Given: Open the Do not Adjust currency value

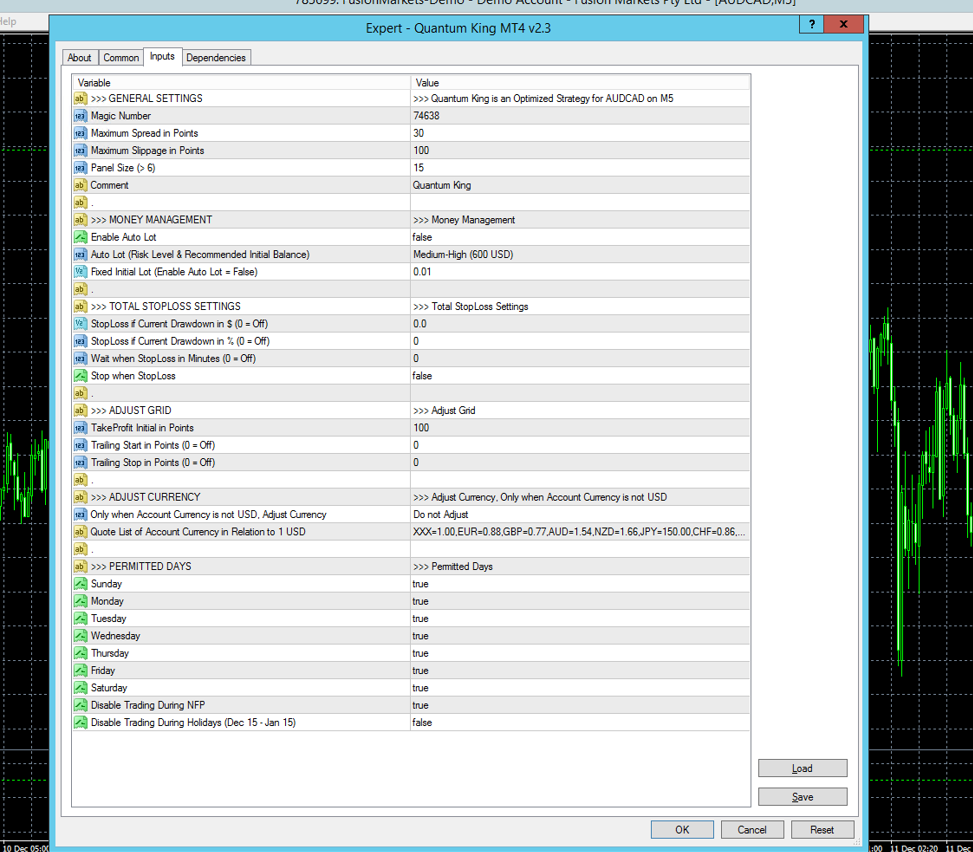Looking at the screenshot, I should point(441,514).
